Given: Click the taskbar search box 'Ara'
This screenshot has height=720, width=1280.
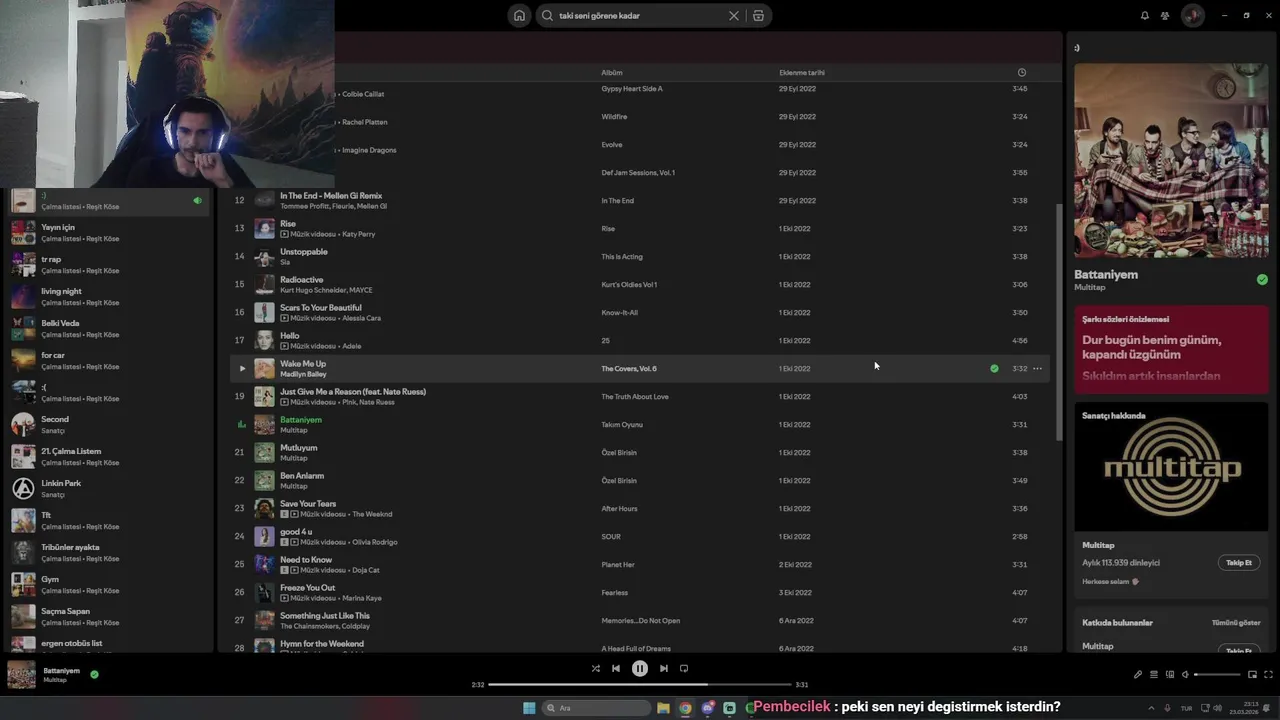Looking at the screenshot, I should click(597, 708).
